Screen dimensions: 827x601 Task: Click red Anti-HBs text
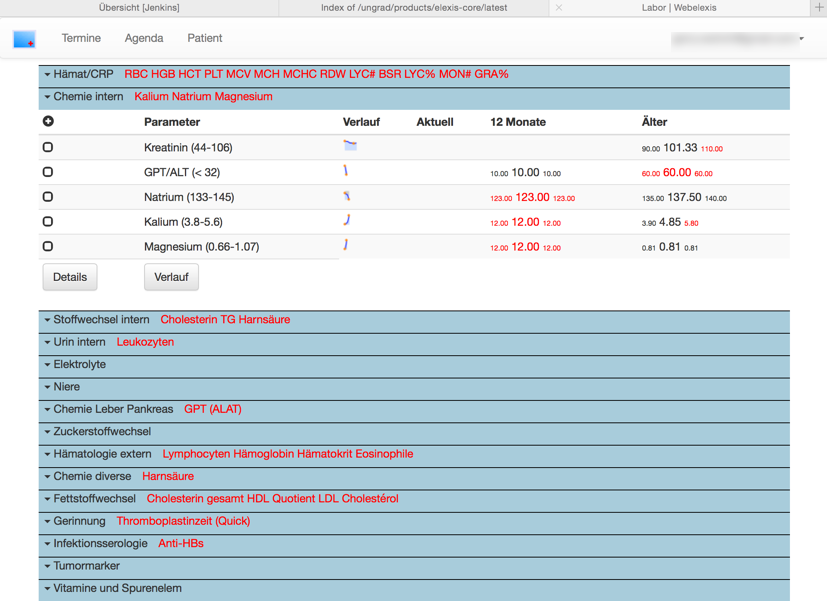(181, 544)
